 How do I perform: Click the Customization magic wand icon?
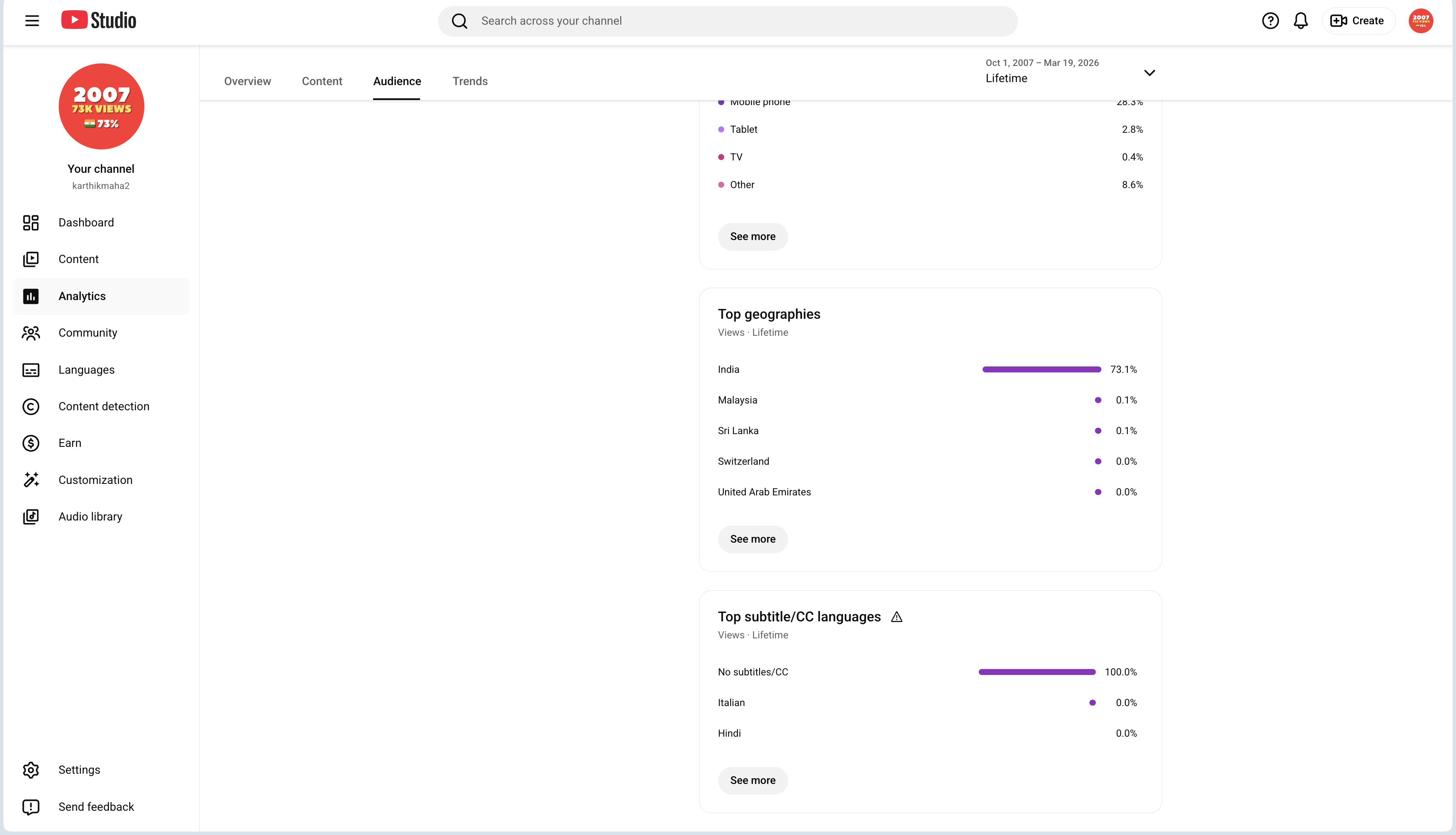[31, 480]
